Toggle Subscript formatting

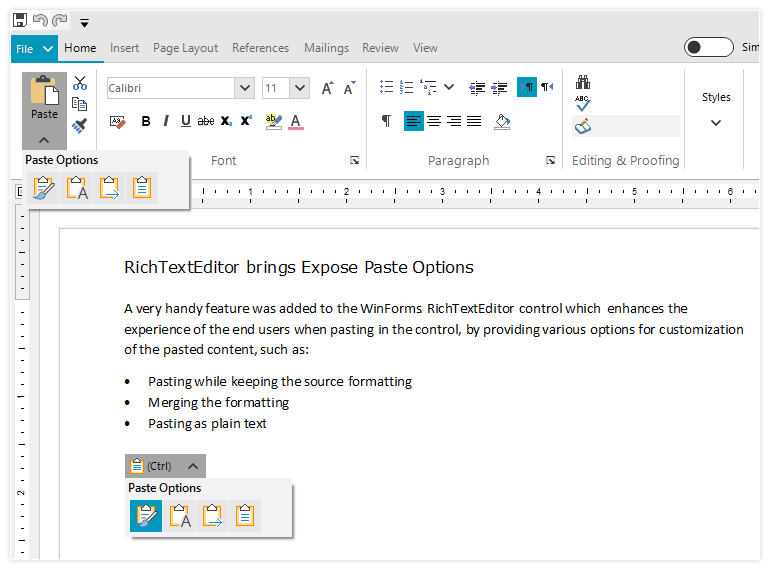(x=226, y=121)
